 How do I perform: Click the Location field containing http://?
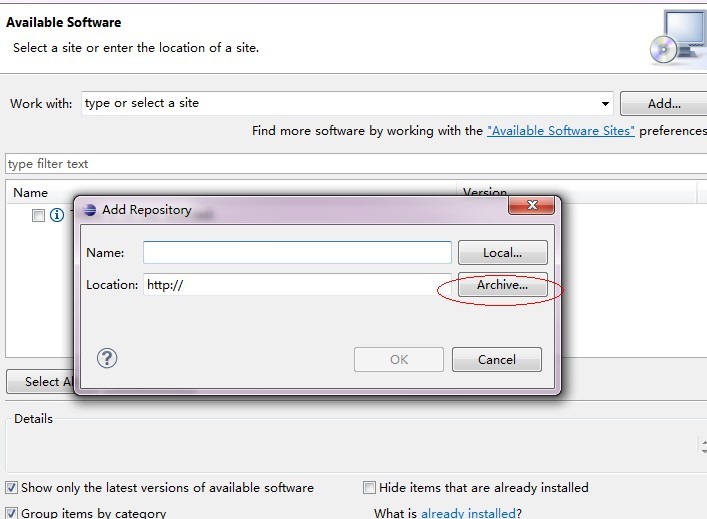[x=297, y=285]
